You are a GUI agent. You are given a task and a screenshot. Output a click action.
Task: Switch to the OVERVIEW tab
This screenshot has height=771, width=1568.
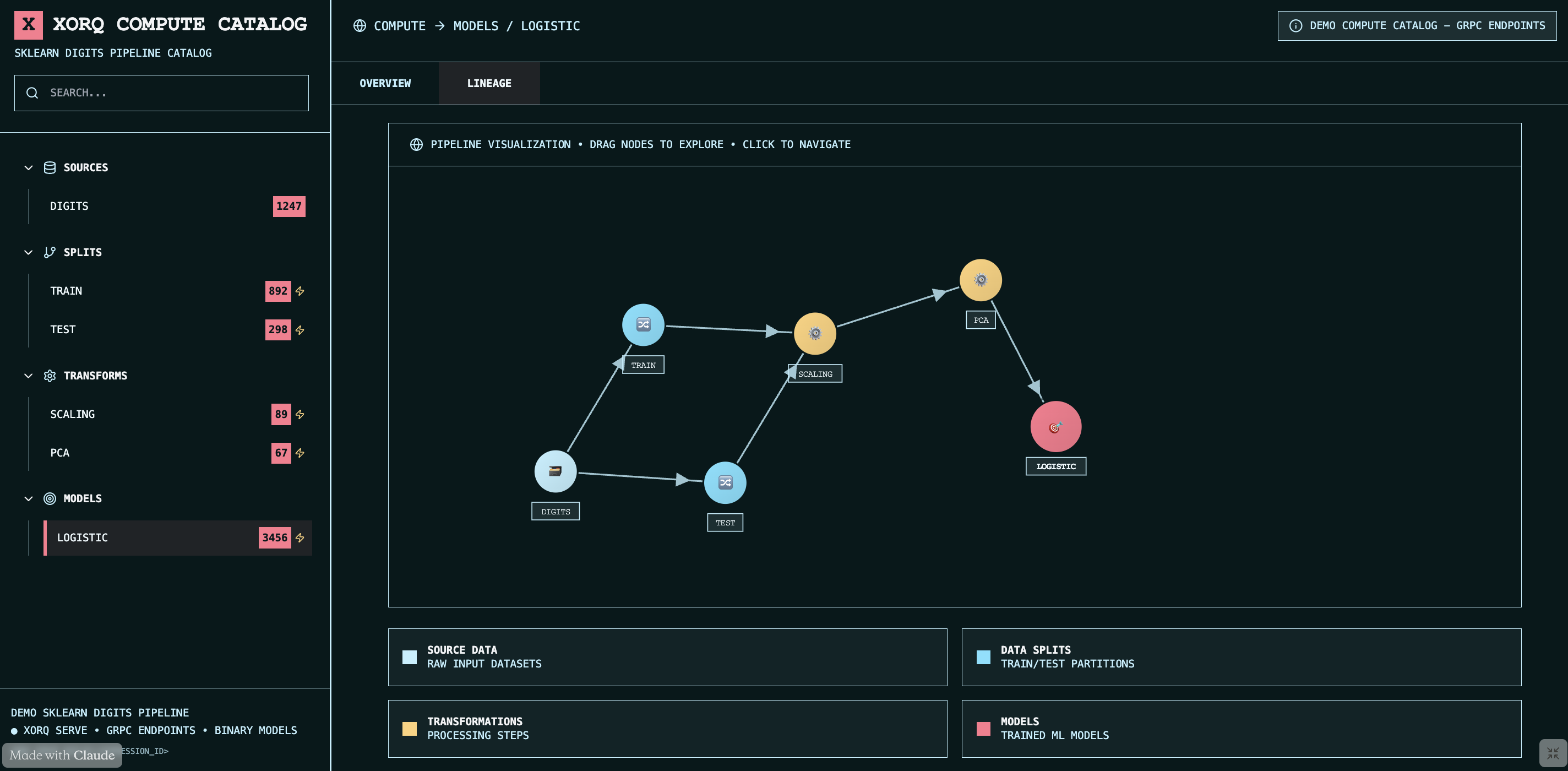point(385,84)
